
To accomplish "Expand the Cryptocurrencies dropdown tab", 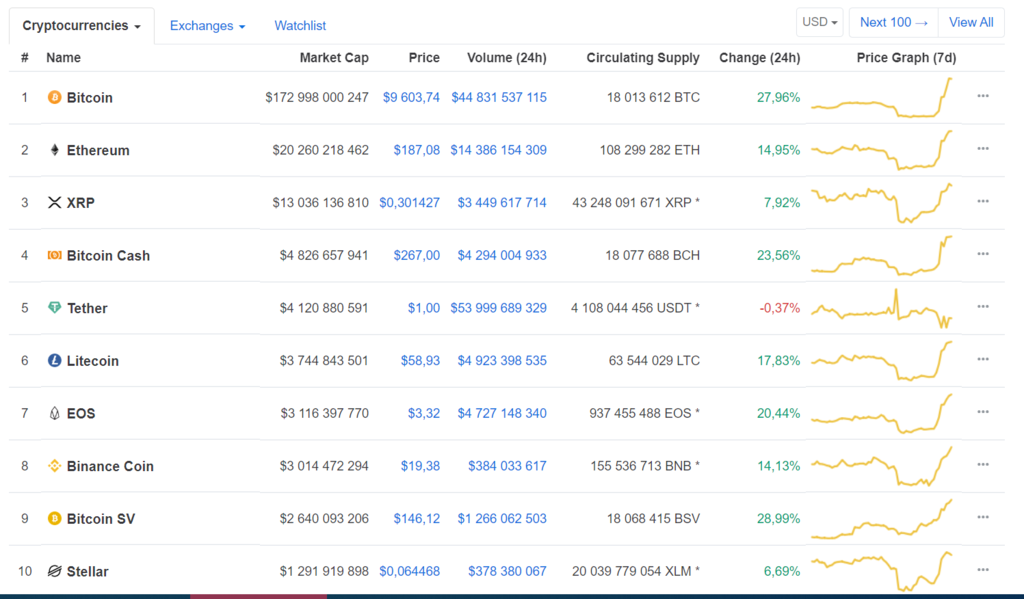I will [x=81, y=26].
